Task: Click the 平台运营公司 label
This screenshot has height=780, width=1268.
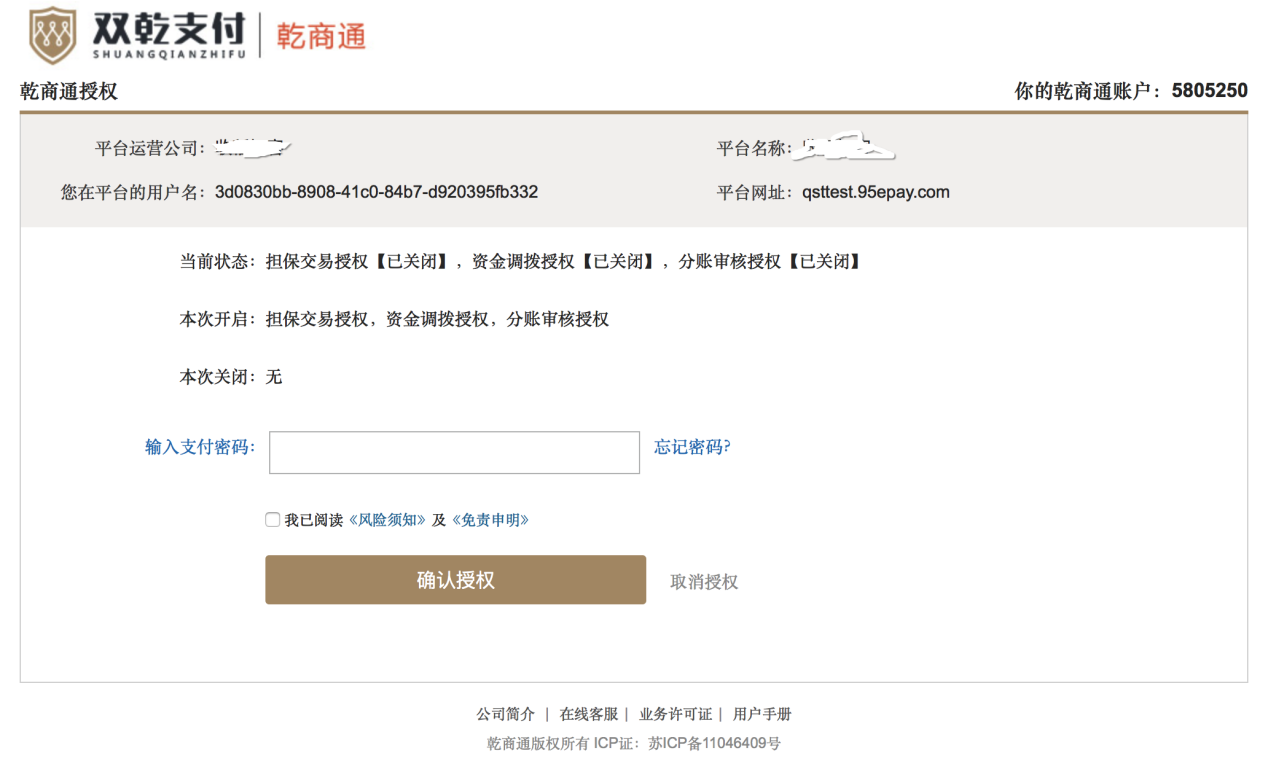Action: (152, 149)
